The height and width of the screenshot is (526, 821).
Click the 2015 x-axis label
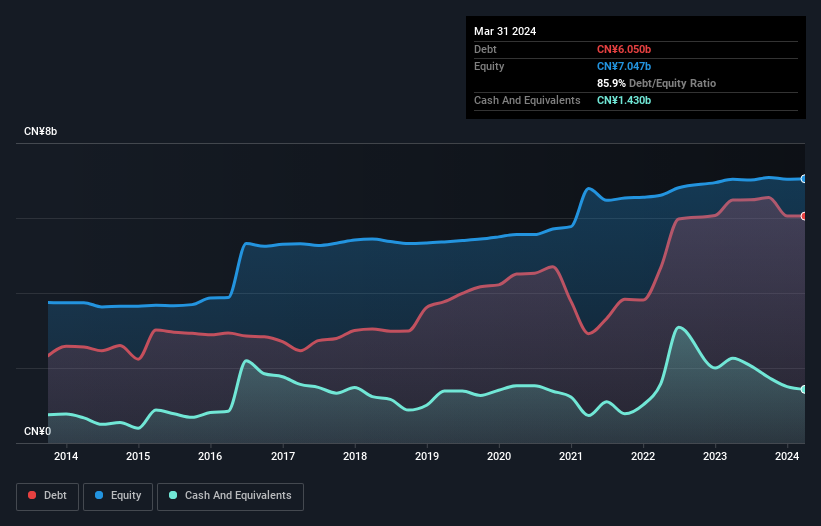pyautogui.click(x=138, y=456)
